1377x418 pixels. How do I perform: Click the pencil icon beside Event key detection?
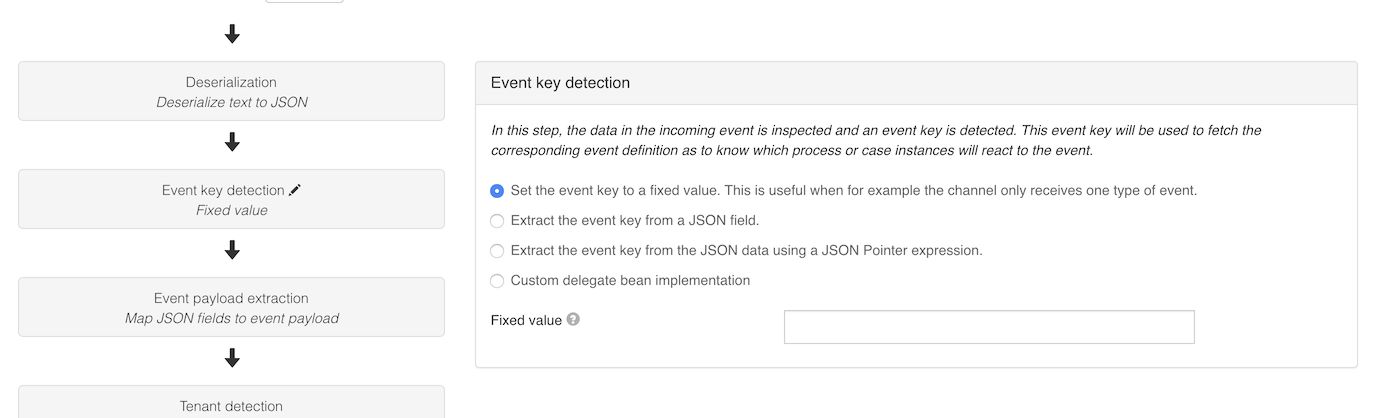tap(294, 190)
